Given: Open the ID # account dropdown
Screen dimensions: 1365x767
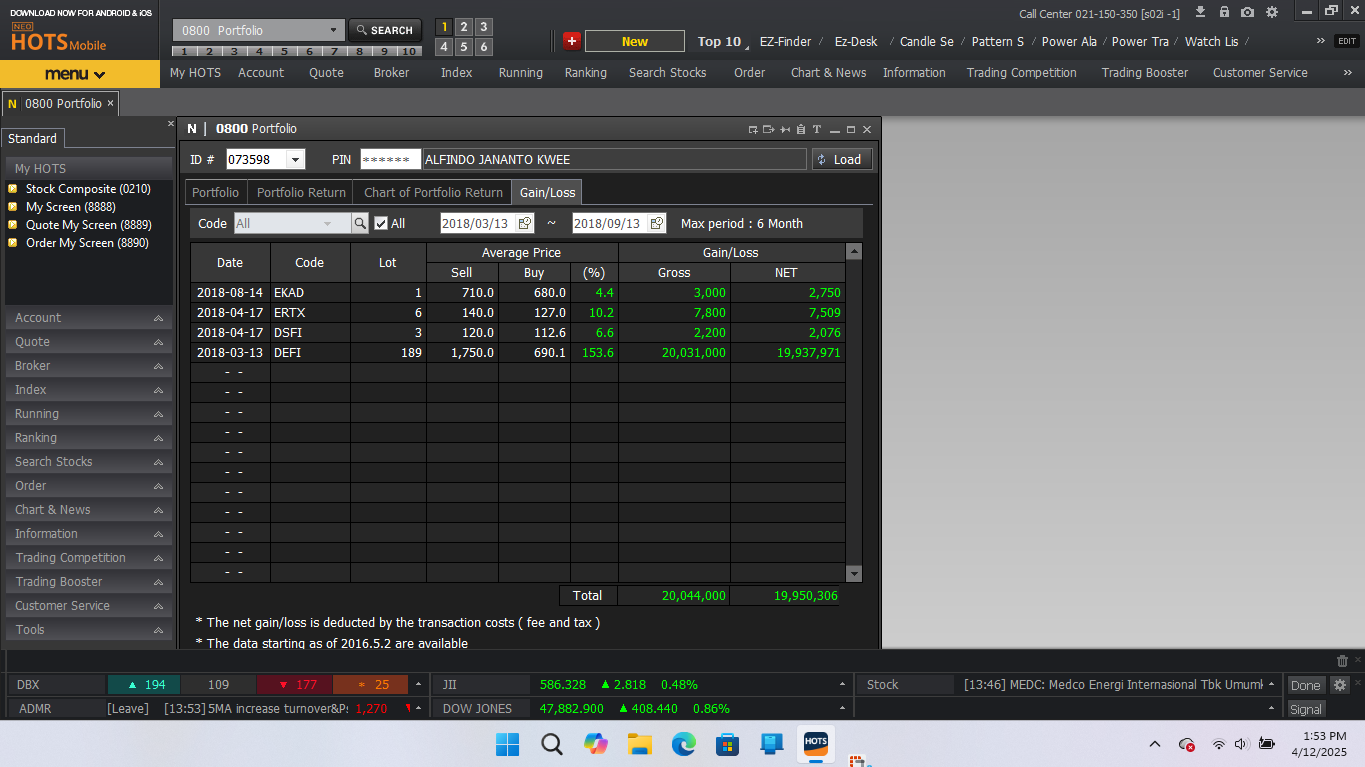Looking at the screenshot, I should point(295,160).
